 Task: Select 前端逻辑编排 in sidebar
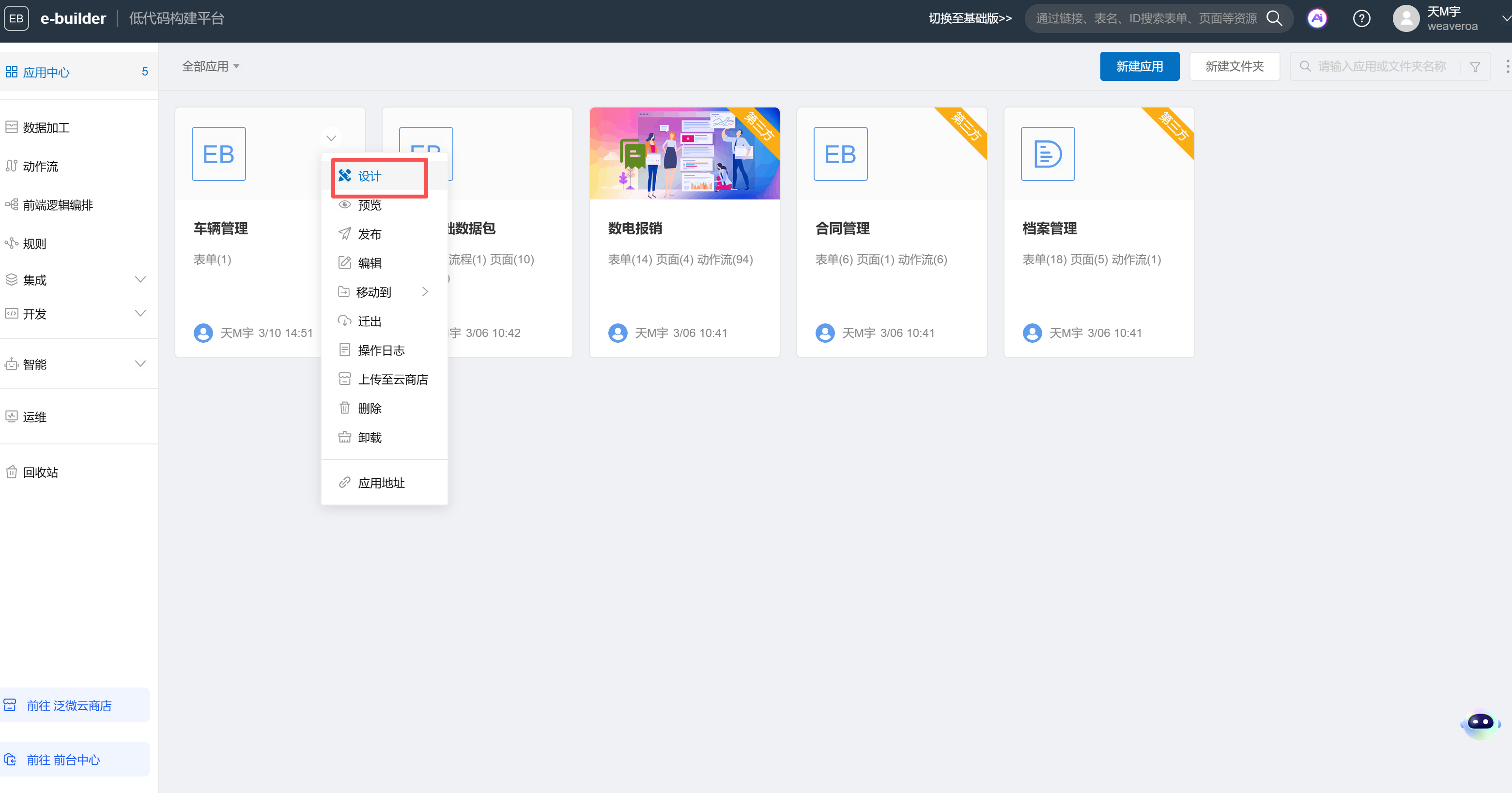[x=58, y=205]
